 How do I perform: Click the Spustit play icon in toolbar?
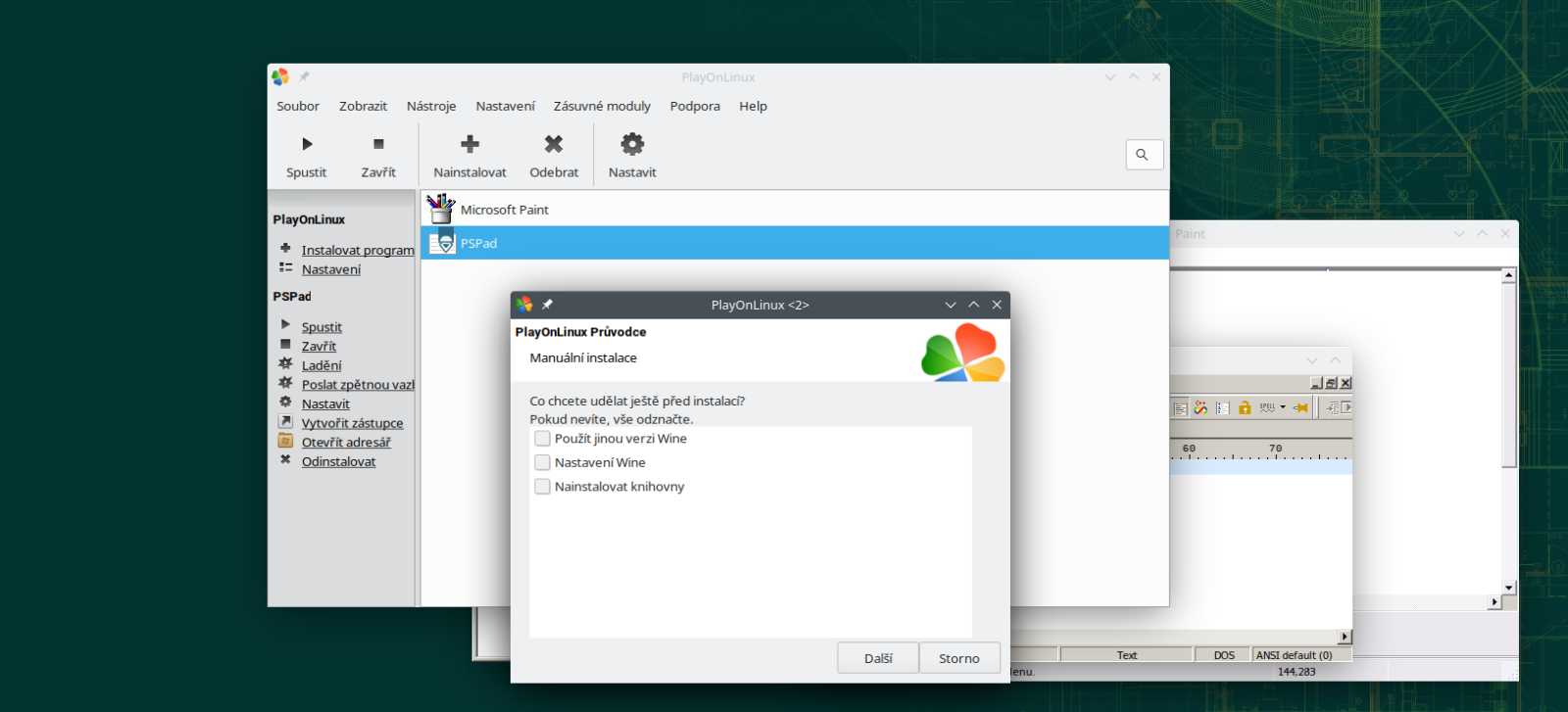click(307, 144)
